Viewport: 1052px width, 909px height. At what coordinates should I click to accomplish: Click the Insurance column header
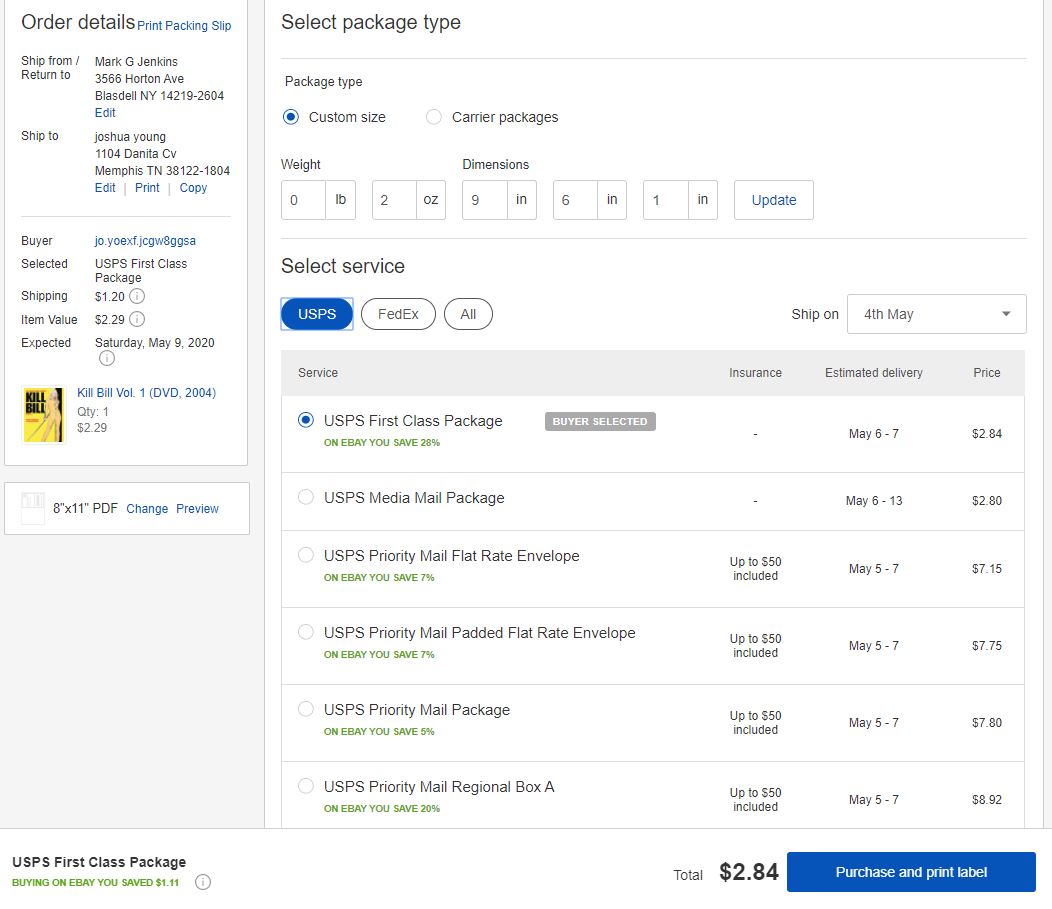(x=755, y=372)
